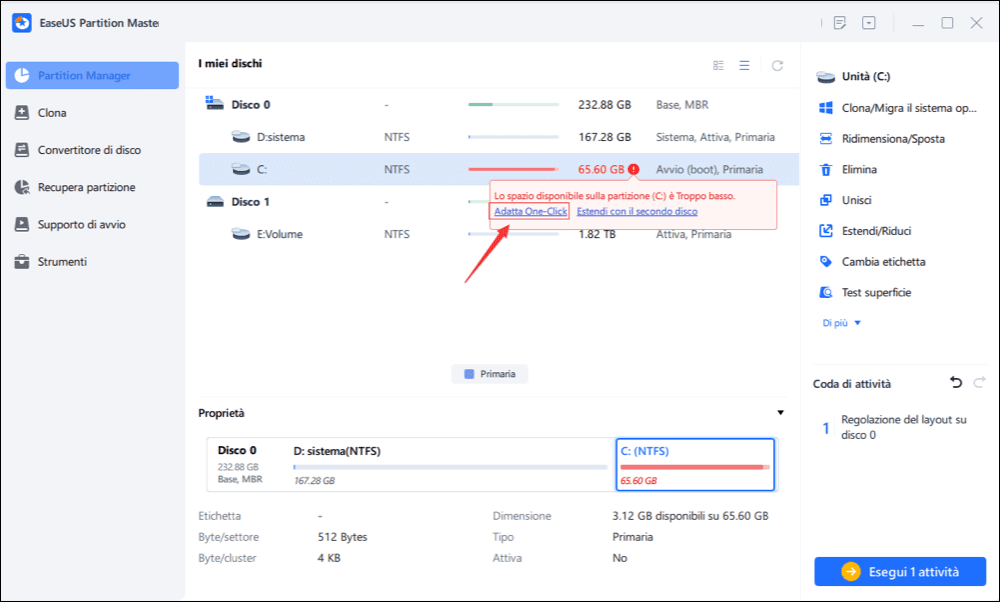This screenshot has height=602, width=1000.
Task: Click the Unità (C:) header
Action: coord(853,77)
